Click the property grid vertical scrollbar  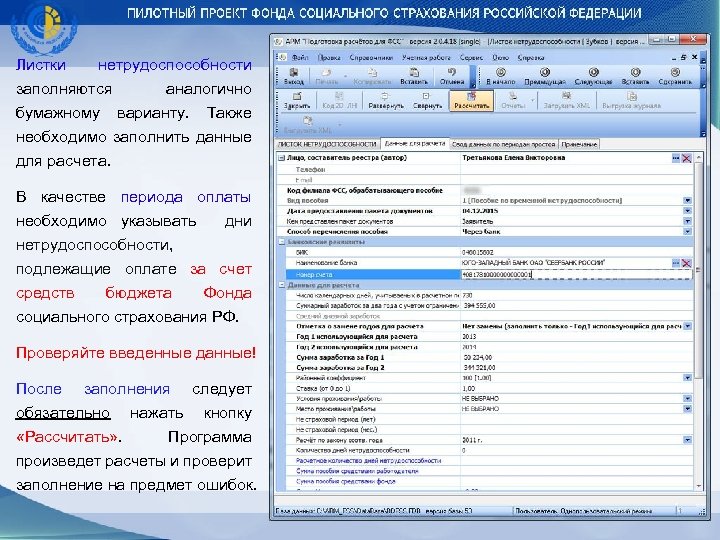(699, 271)
